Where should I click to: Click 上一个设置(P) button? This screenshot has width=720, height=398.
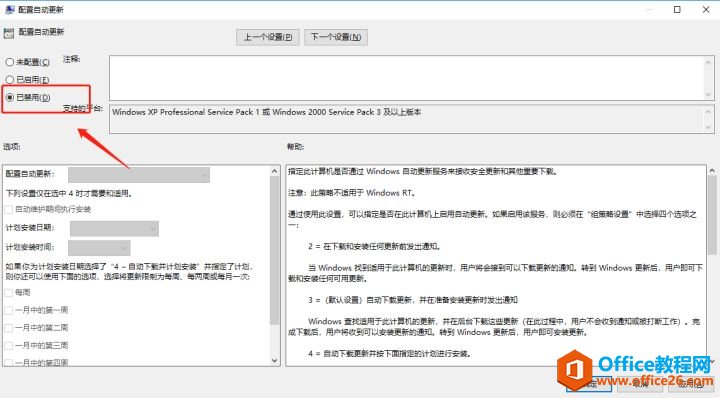(x=268, y=37)
